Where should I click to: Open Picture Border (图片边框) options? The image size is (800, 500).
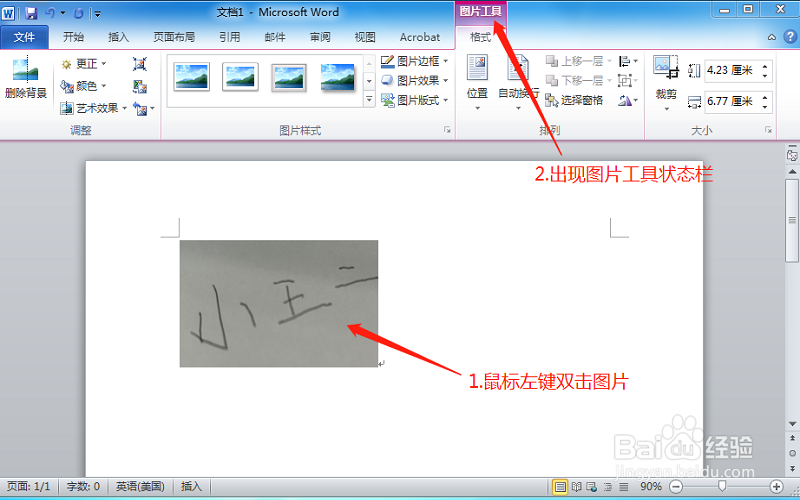pos(415,61)
